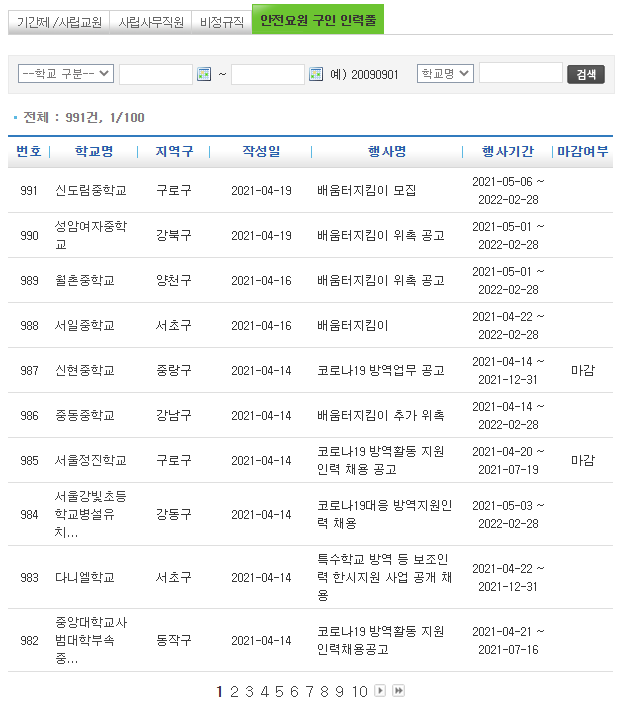The image size is (642, 705).
Task: Click the 검색 search button
Action: [x=586, y=74]
